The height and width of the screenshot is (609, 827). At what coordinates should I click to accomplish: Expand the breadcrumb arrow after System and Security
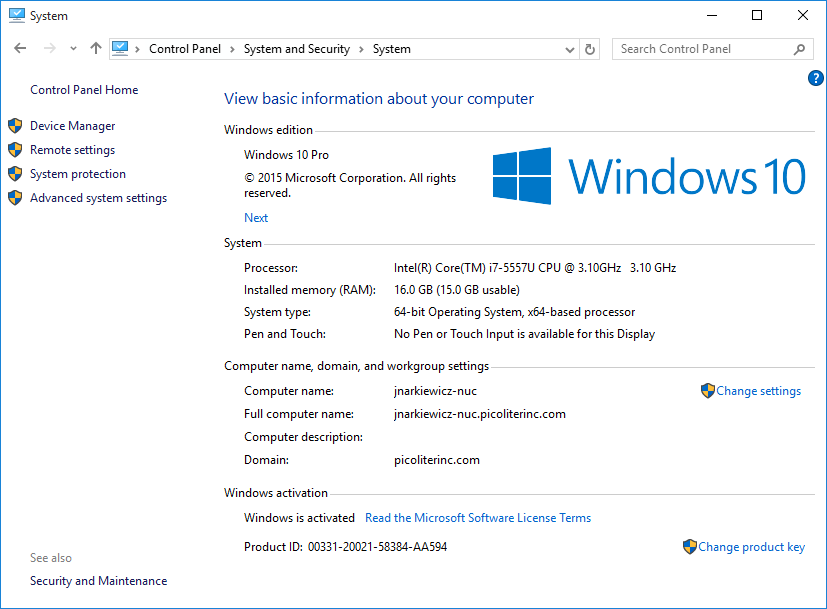tap(363, 48)
